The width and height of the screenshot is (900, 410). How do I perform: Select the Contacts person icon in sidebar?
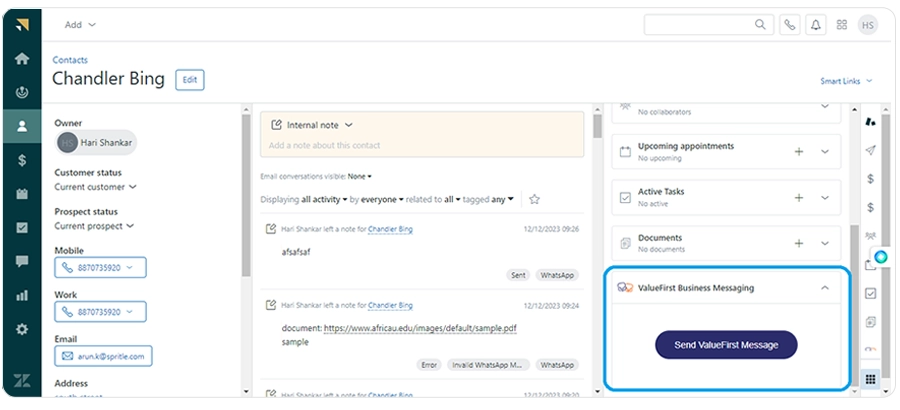point(22,126)
